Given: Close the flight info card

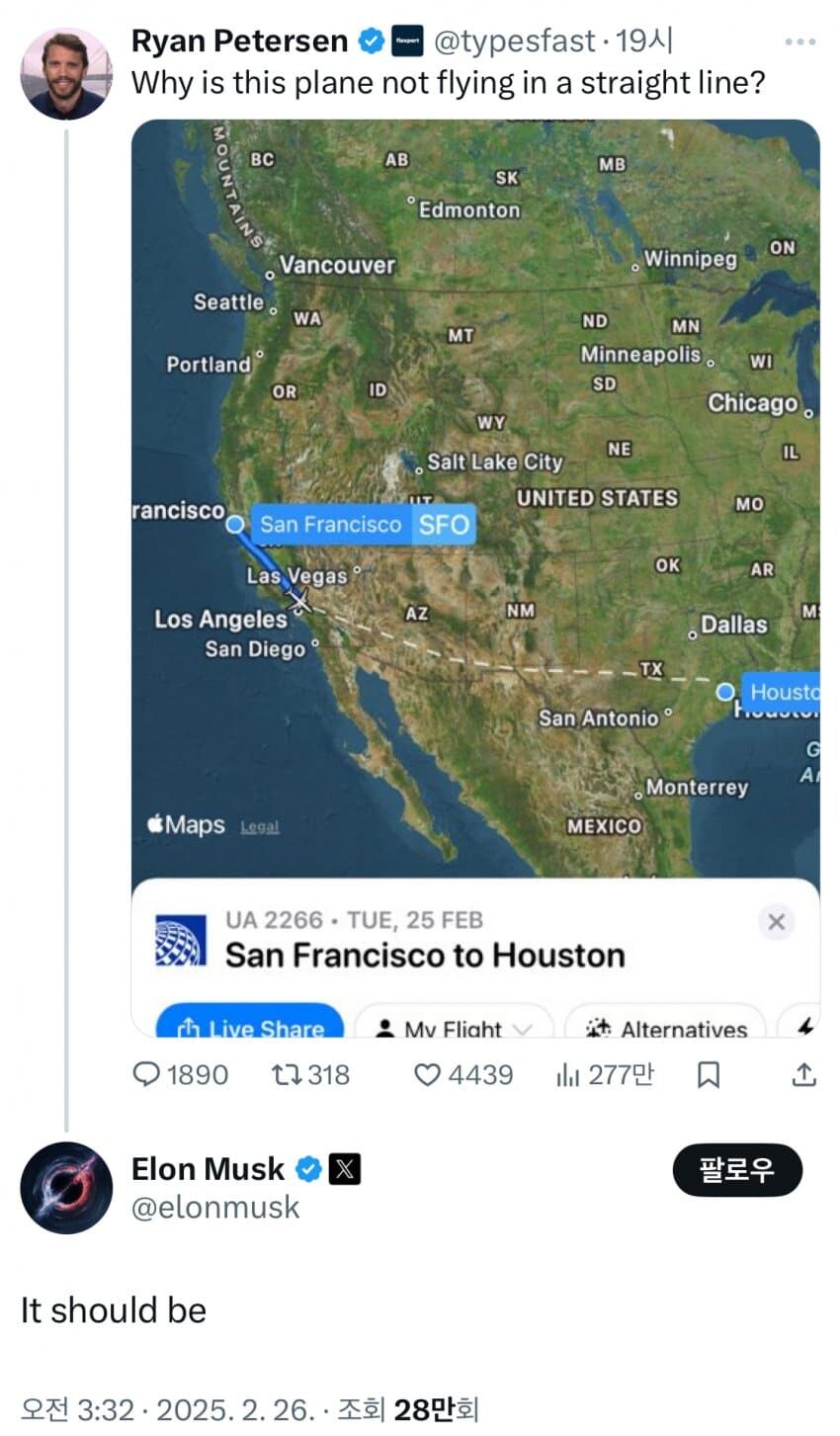Looking at the screenshot, I should pyautogui.click(x=776, y=922).
